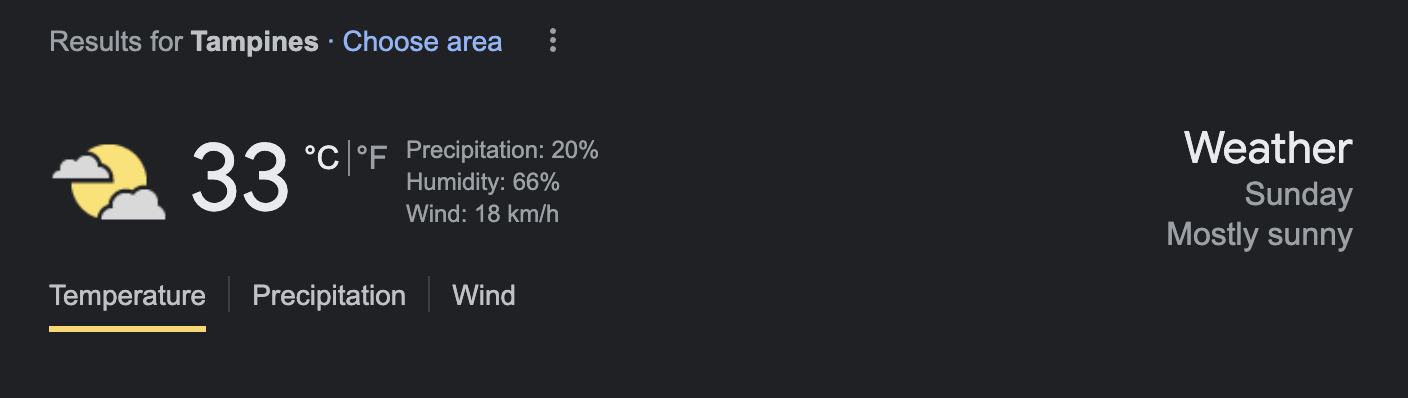The height and width of the screenshot is (398, 1408).
Task: Click the Choose area link
Action: pos(422,42)
